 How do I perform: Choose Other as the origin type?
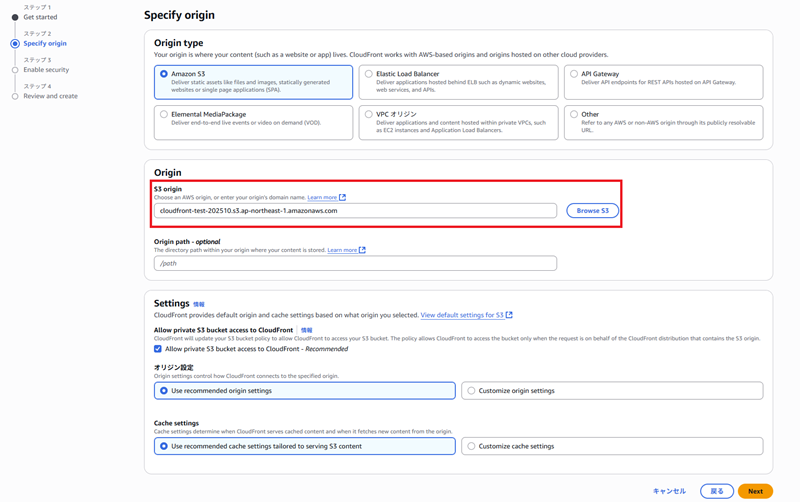click(574, 114)
